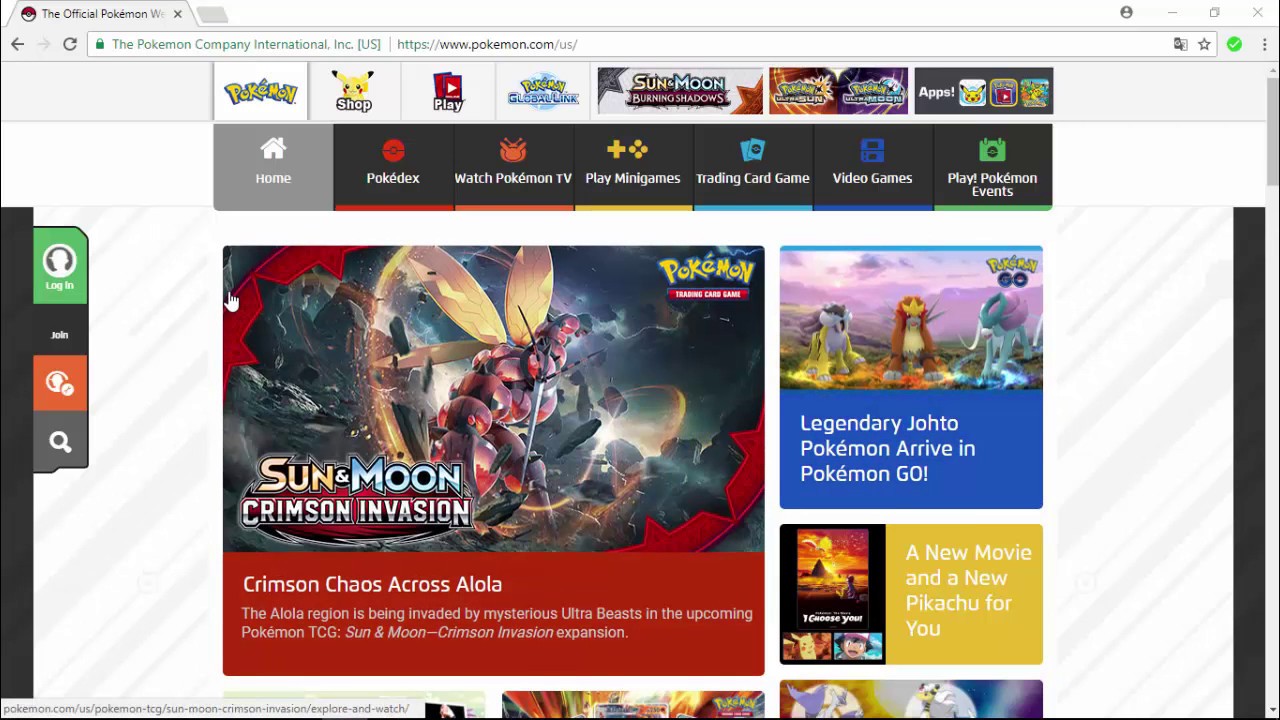Open Legendary Johto Pokémon Arrive in Pokémon GO link
Viewport: 1280px width, 720px height.
(x=888, y=449)
